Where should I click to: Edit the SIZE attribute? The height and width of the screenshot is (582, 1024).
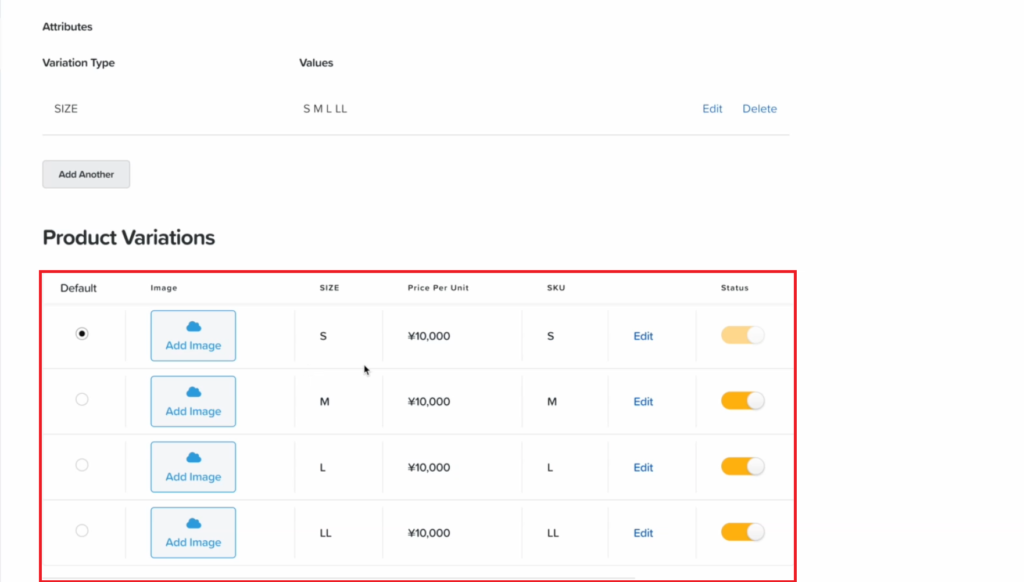pyautogui.click(x=712, y=108)
